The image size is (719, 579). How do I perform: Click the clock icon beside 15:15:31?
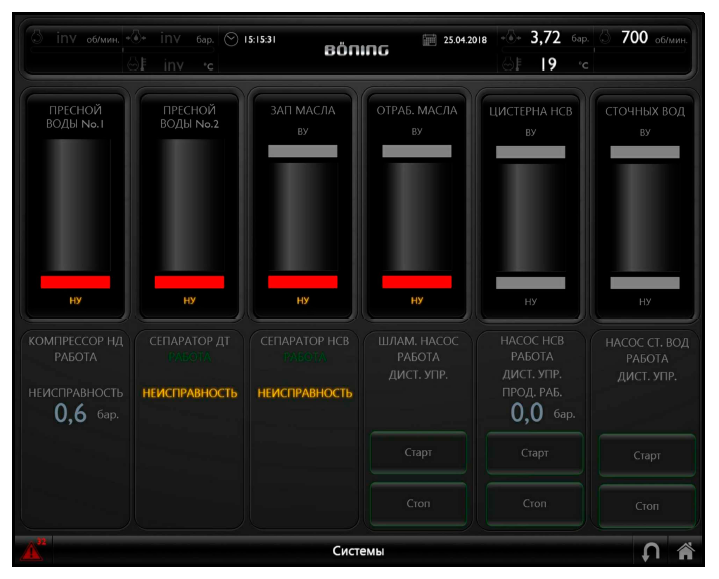point(231,39)
